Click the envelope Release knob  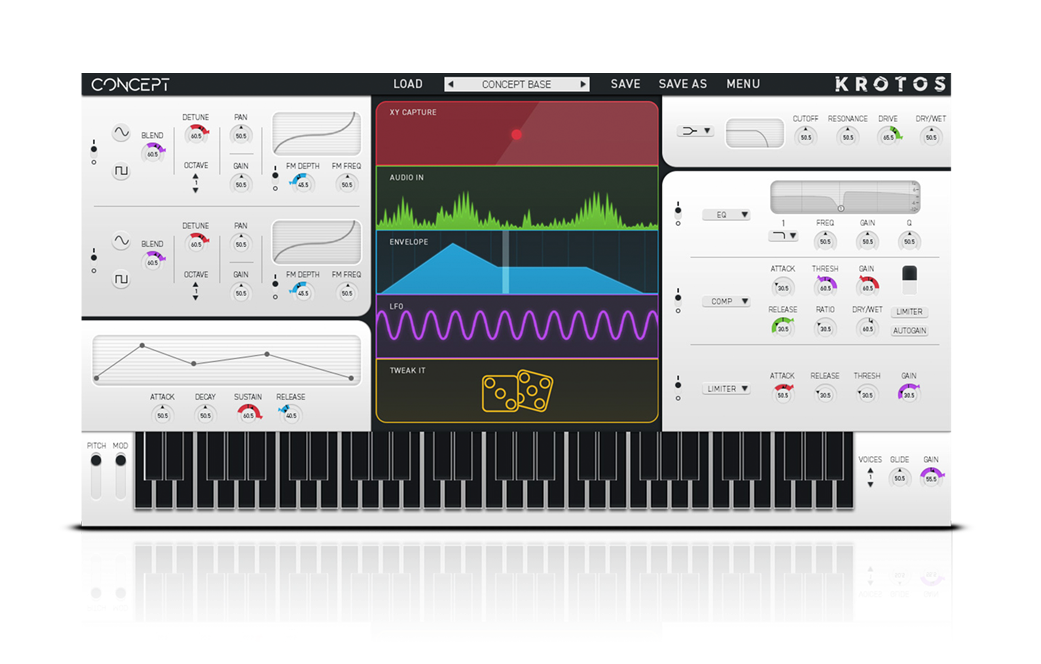tap(291, 414)
